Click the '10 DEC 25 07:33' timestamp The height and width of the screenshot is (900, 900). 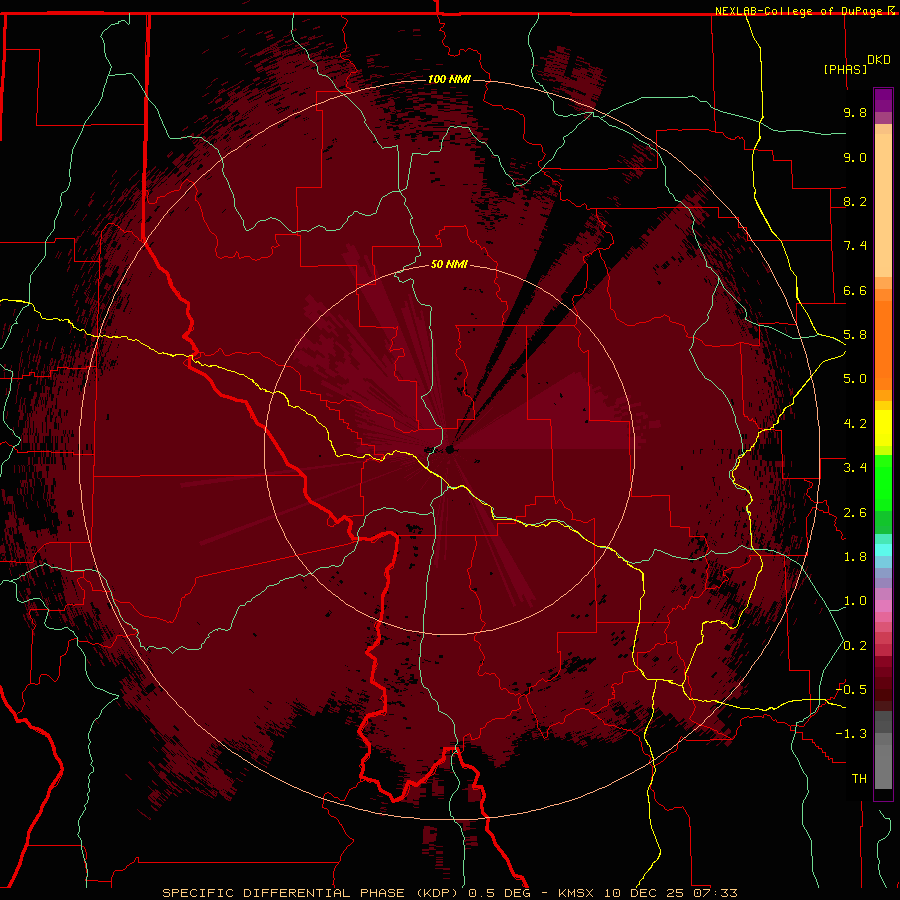672,893
